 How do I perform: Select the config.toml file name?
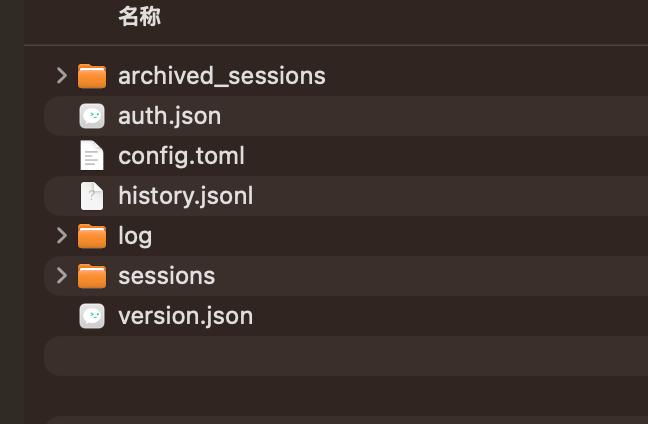(x=181, y=156)
